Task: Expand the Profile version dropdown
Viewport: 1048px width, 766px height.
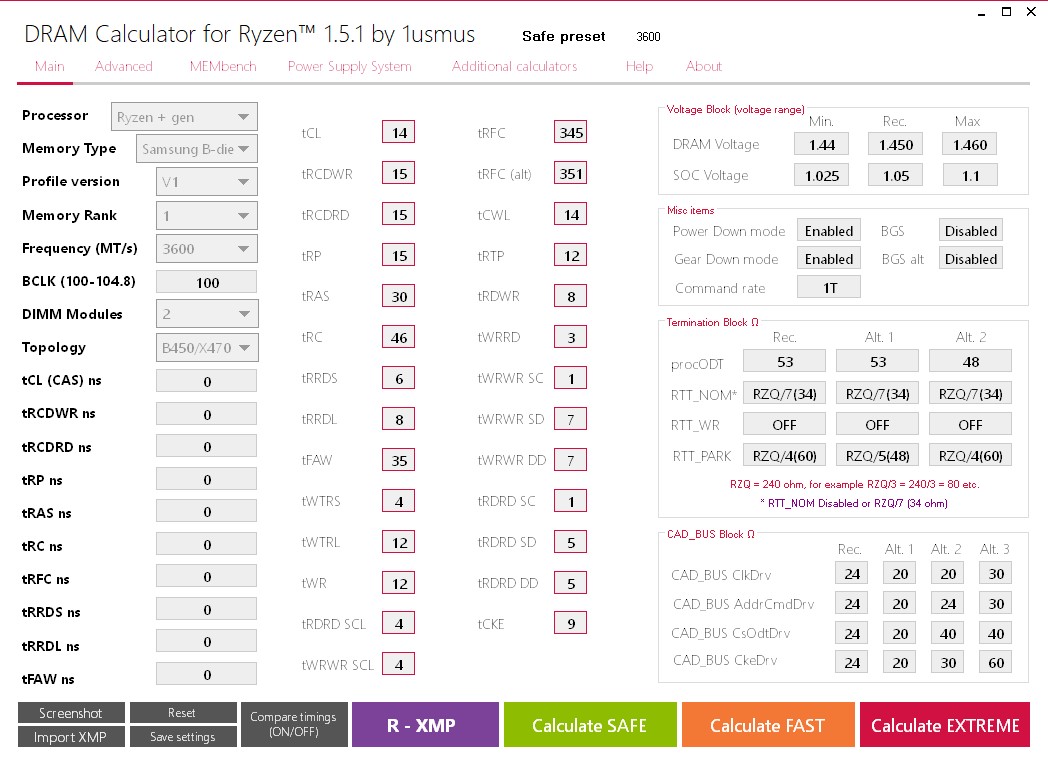Action: tap(207, 182)
